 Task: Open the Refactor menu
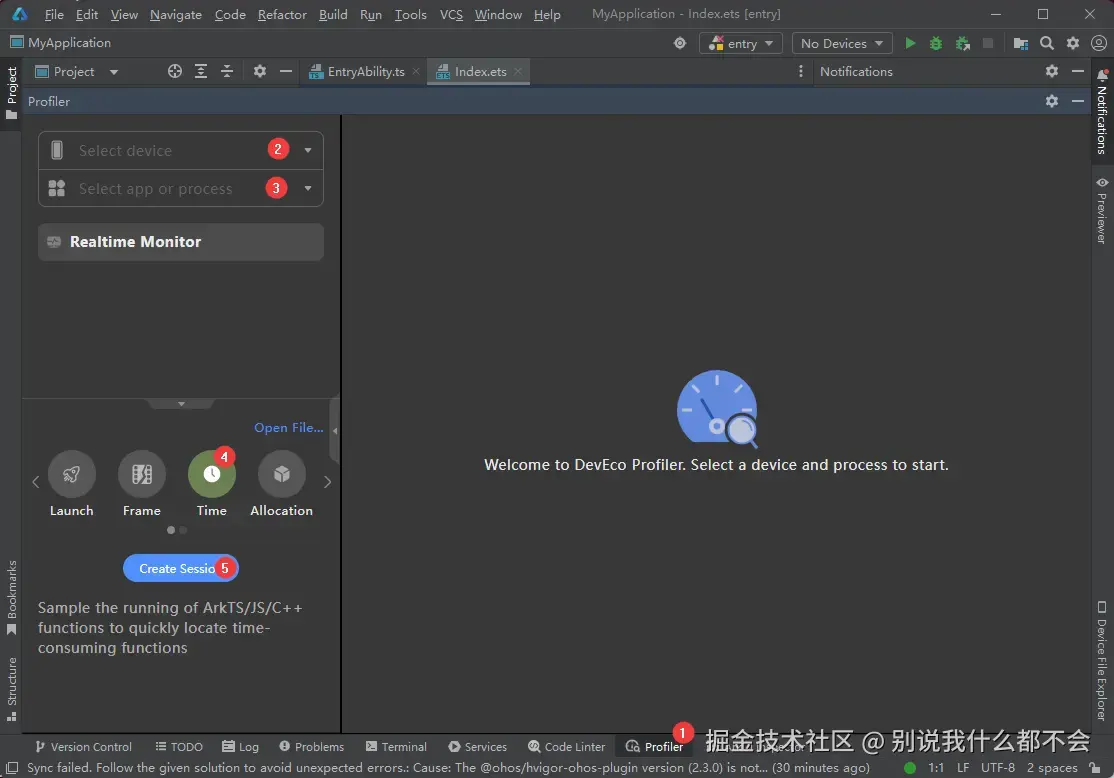click(282, 14)
